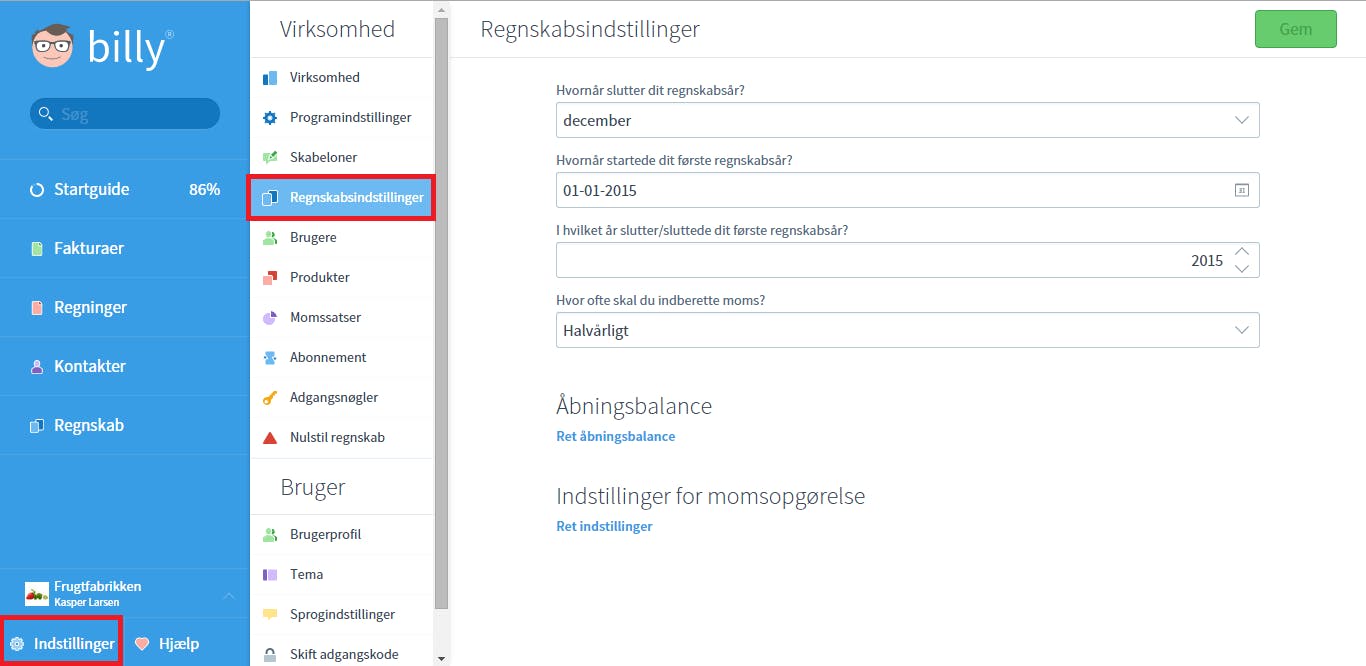Click the 86% Startguide progress value
The width and height of the screenshot is (1366, 666).
click(205, 190)
